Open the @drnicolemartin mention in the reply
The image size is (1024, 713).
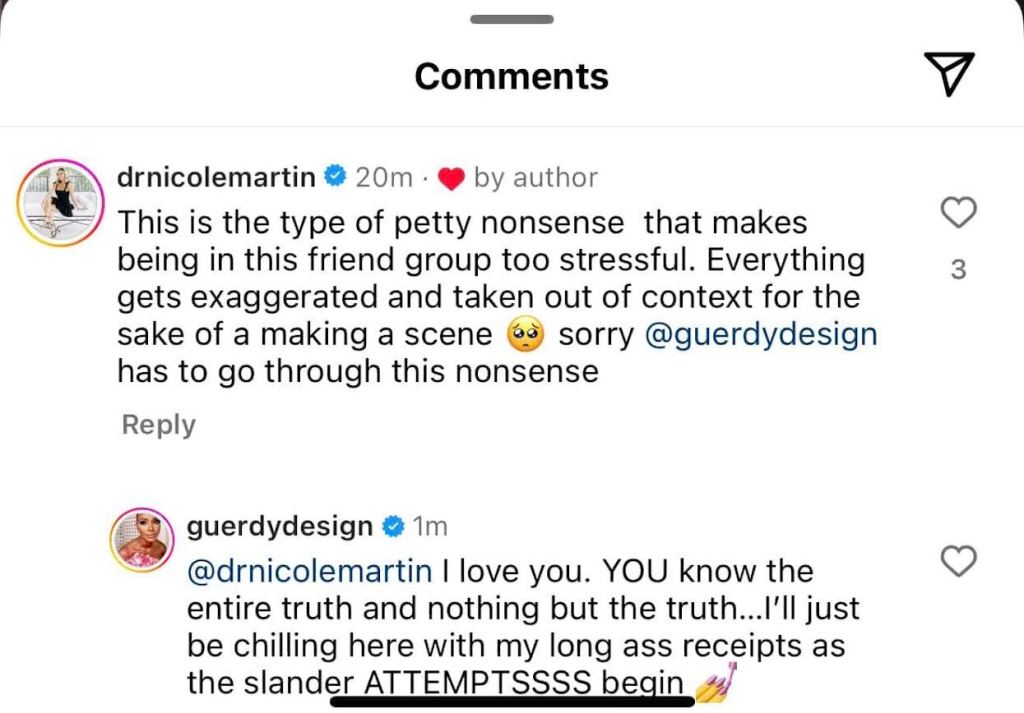309,572
